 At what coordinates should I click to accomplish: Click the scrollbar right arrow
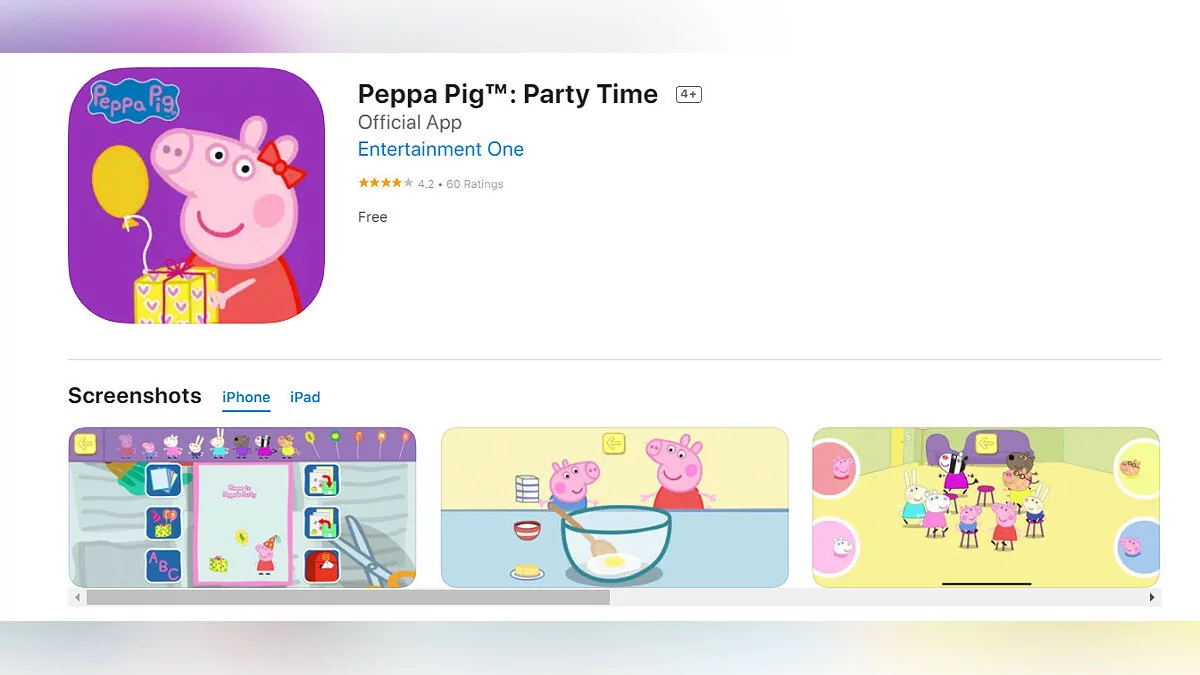(x=1152, y=597)
